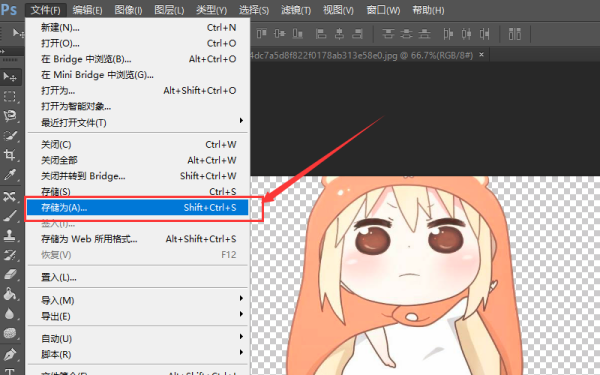Screen dimensions: 600x375
Task: Select the Lasso tool
Action: [10, 116]
